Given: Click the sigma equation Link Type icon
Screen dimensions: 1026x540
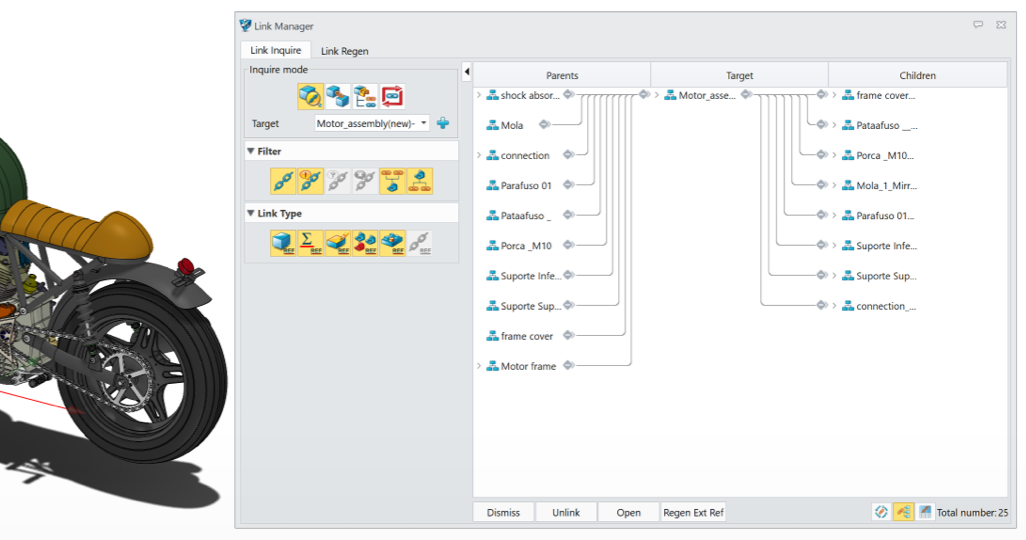Looking at the screenshot, I should tap(311, 243).
